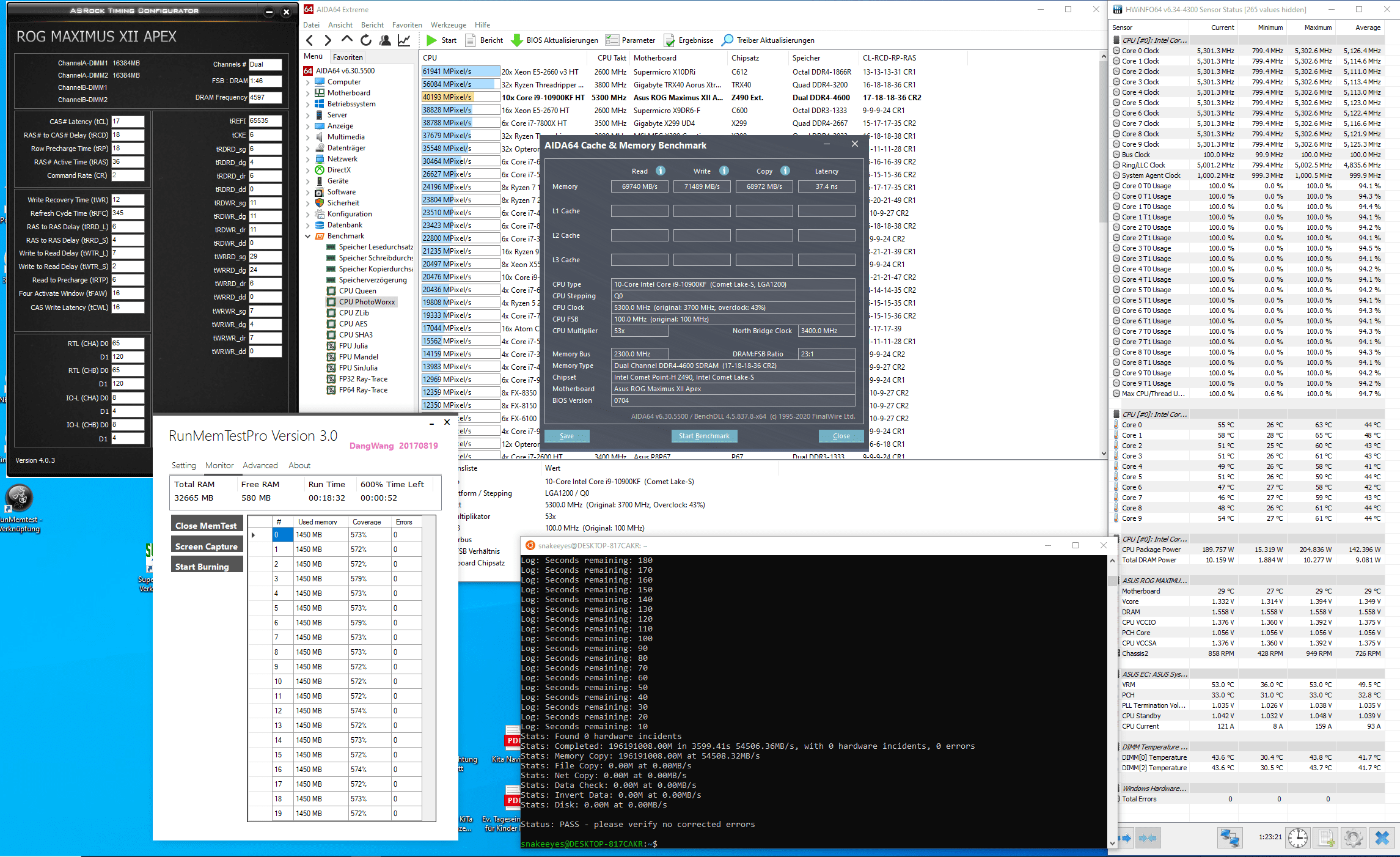Click the tREFI value input field
The width and height of the screenshot is (1400, 857).
coord(265,121)
